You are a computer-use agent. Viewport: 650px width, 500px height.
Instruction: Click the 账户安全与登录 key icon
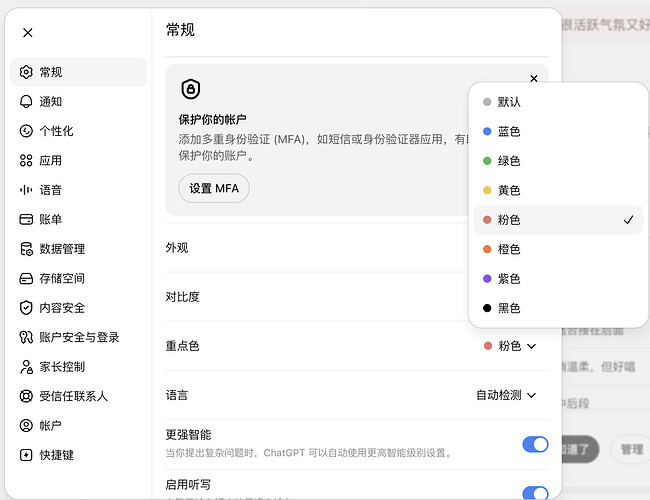pyautogui.click(x=26, y=337)
